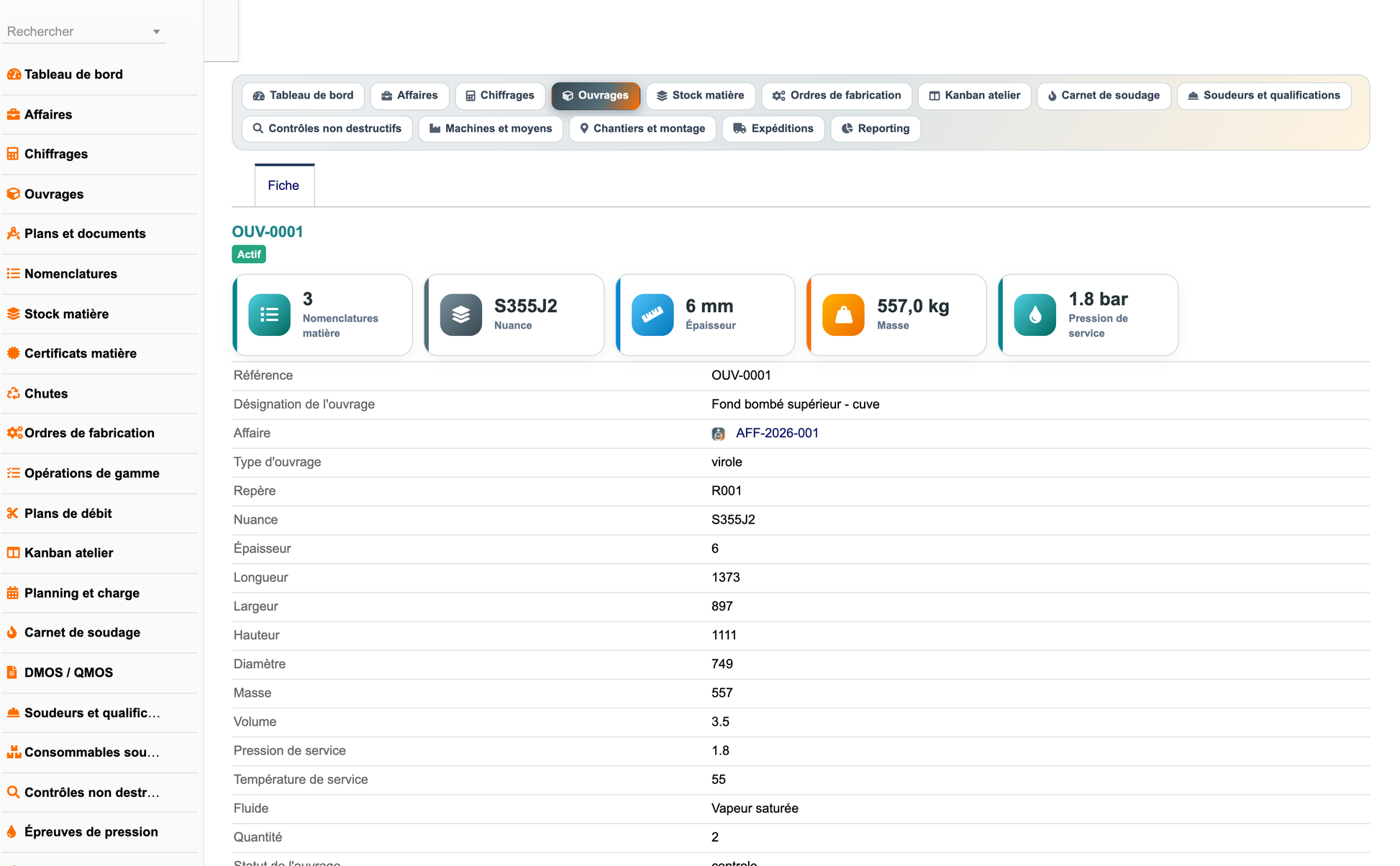The width and height of the screenshot is (1400, 866).
Task: Click the Souderus et qualific… helmet icon in sidebar
Action: click(14, 713)
